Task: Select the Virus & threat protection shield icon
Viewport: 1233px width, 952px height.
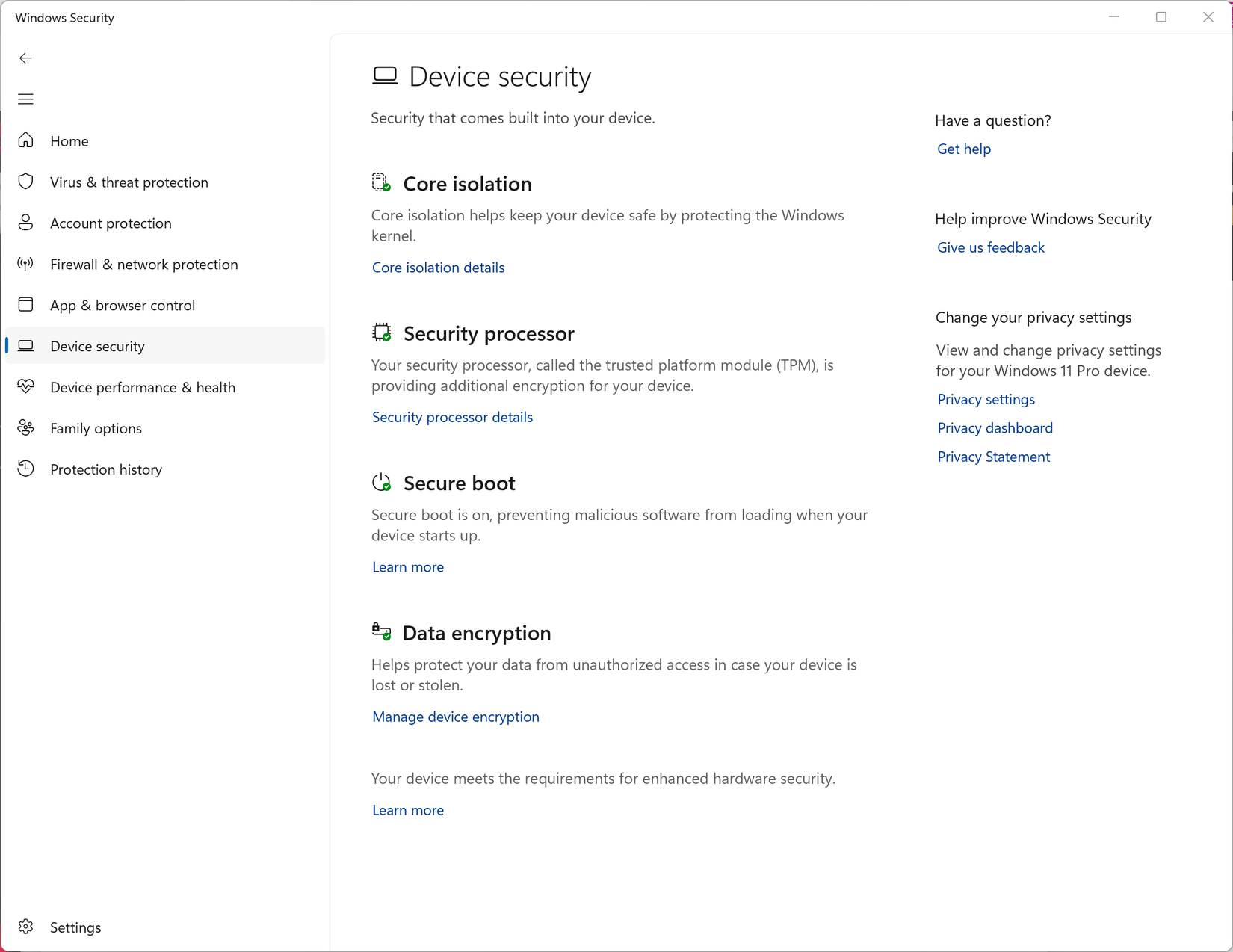Action: [25, 182]
